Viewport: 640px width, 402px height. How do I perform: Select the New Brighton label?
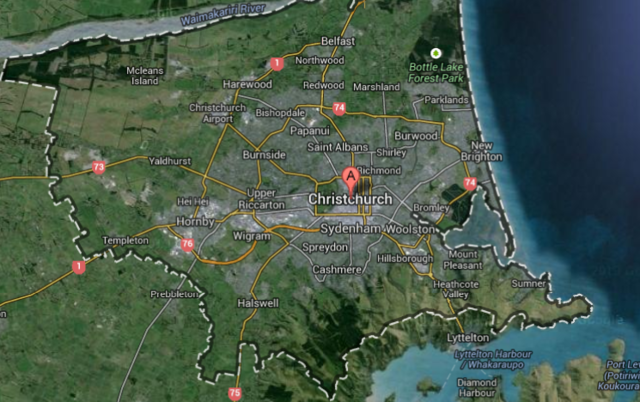pos(482,151)
